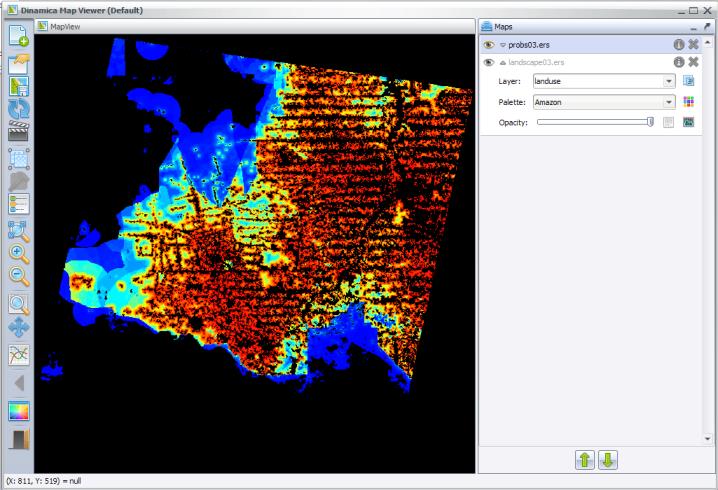Open the graph chart tool
Screen dimensions: 718x490
pyautogui.click(x=19, y=352)
